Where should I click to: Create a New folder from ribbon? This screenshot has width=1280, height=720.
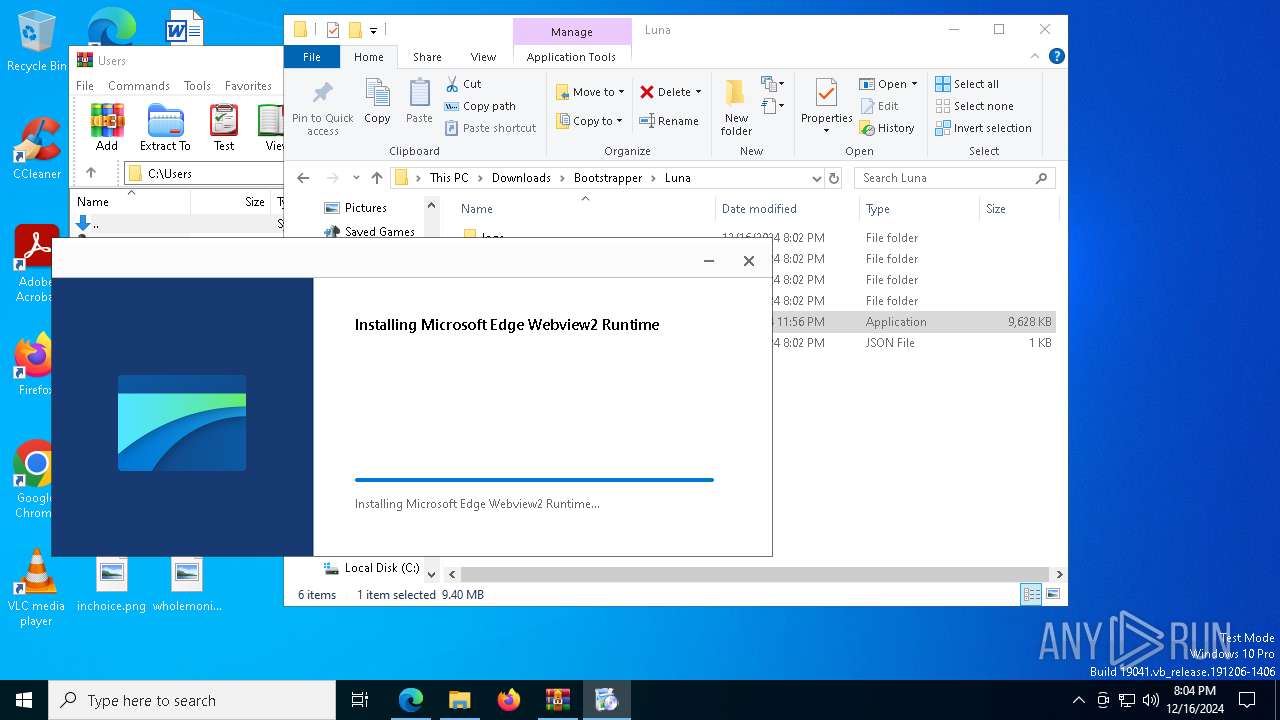[x=736, y=108]
